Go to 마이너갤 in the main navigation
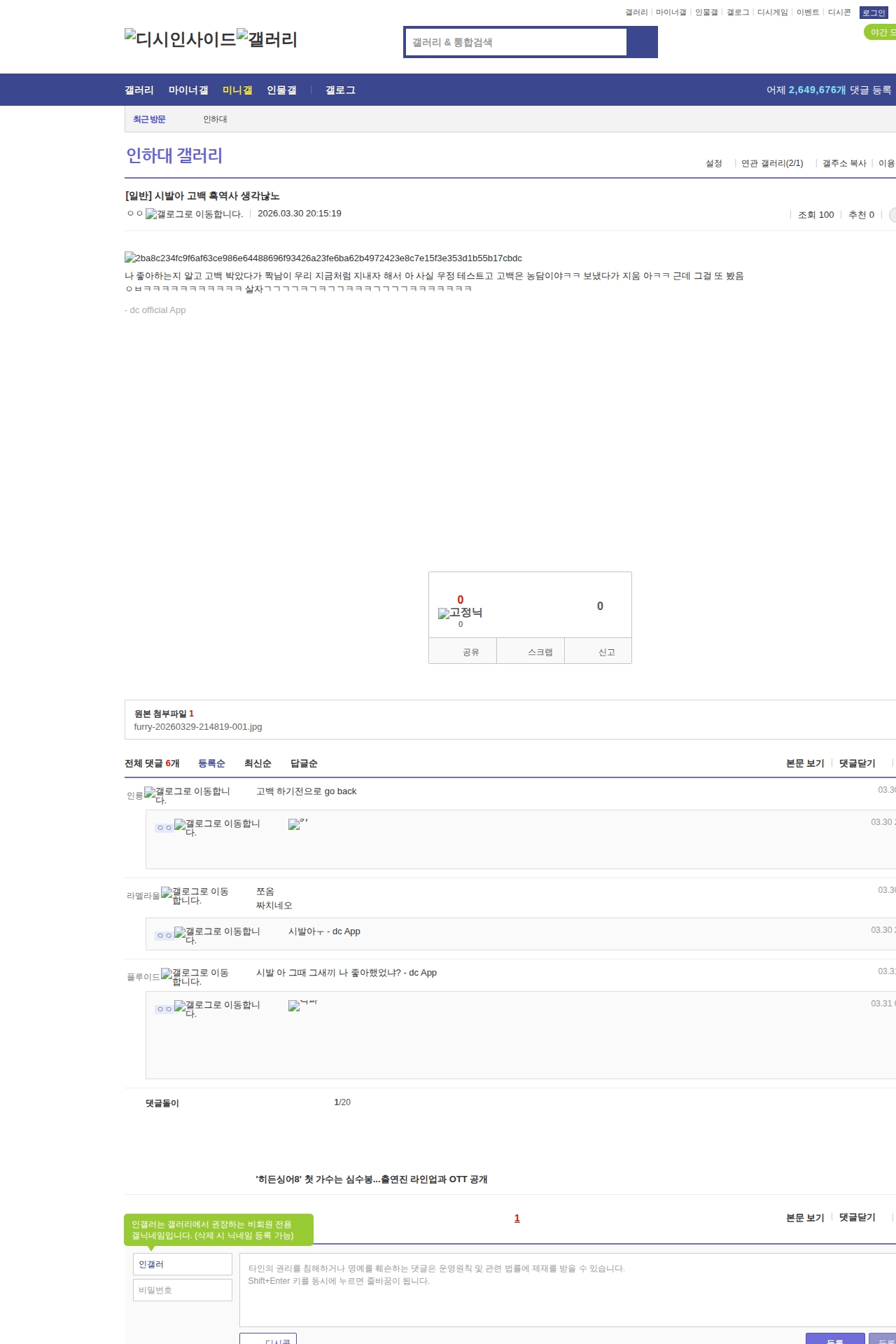The width and height of the screenshot is (896, 1344). point(188,90)
